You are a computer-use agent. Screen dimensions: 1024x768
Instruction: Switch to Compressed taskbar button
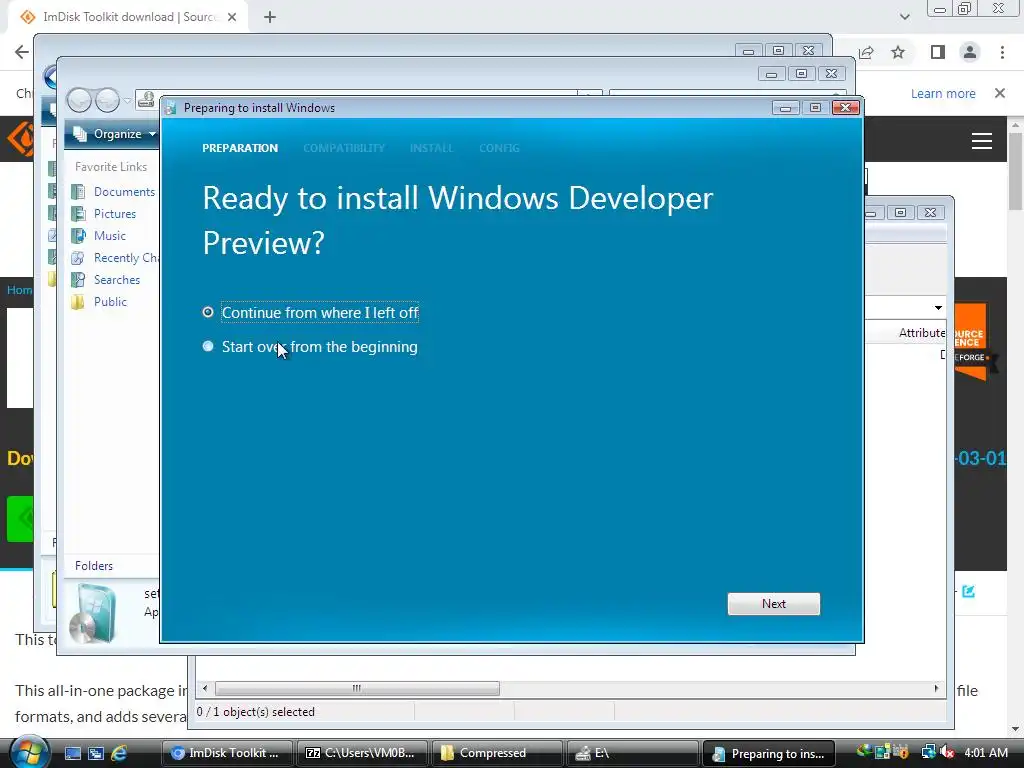pyautogui.click(x=498, y=753)
